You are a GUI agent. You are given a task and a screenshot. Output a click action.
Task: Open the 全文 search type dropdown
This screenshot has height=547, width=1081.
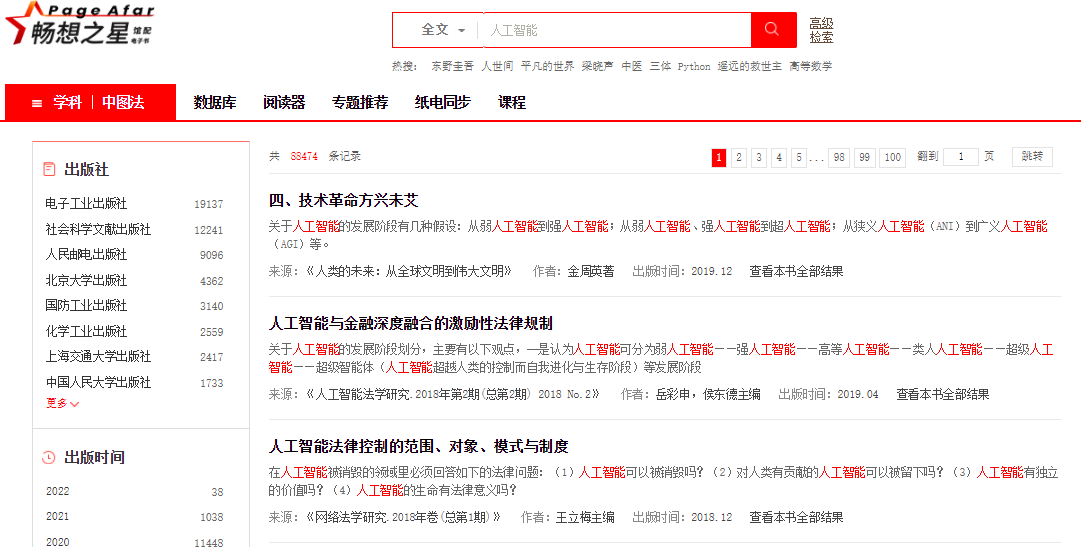pyautogui.click(x=436, y=30)
